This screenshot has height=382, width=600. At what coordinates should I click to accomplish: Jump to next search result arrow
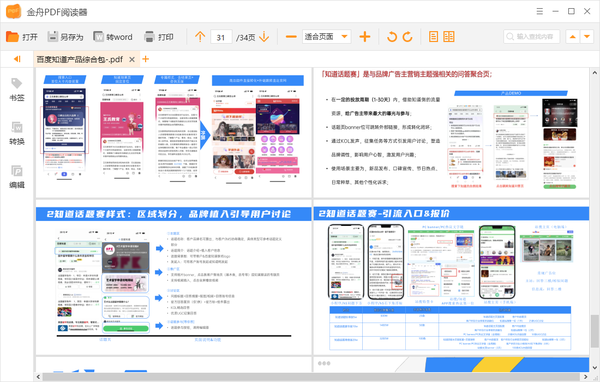click(587, 37)
